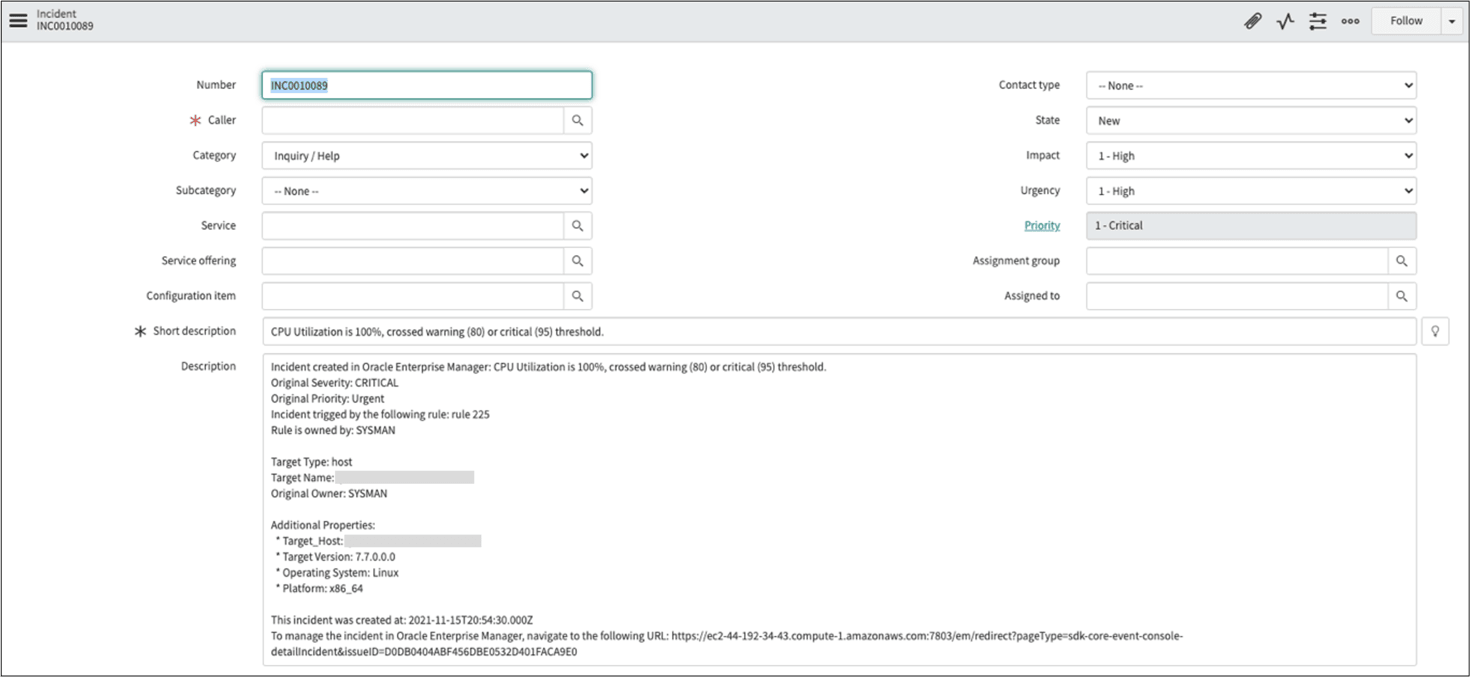Open the Assigned to lookup icon

pos(1401,295)
